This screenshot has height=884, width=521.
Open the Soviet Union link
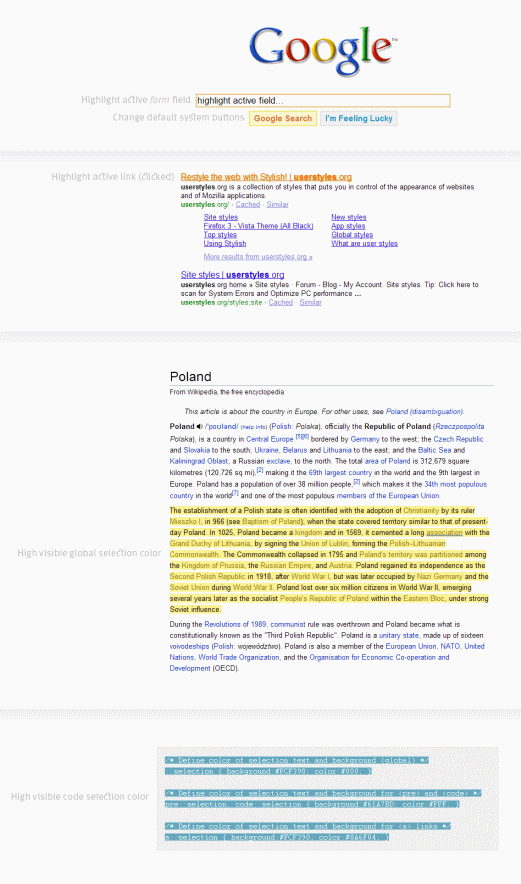tap(189, 587)
